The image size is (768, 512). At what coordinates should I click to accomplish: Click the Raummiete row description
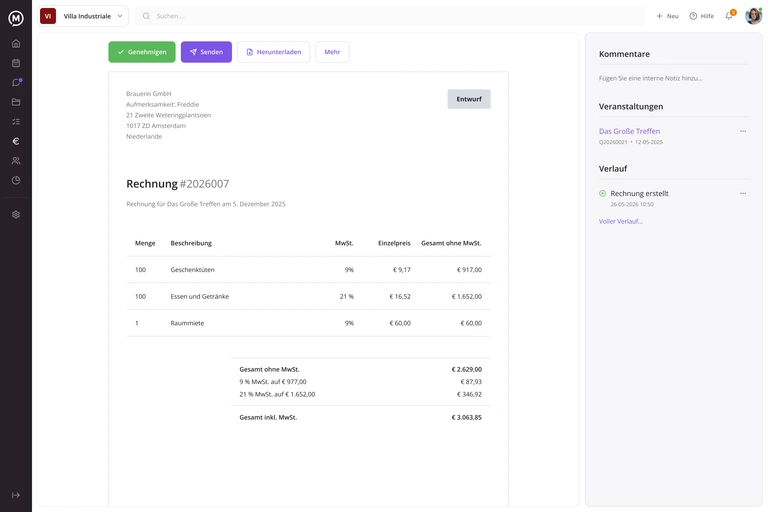click(187, 323)
